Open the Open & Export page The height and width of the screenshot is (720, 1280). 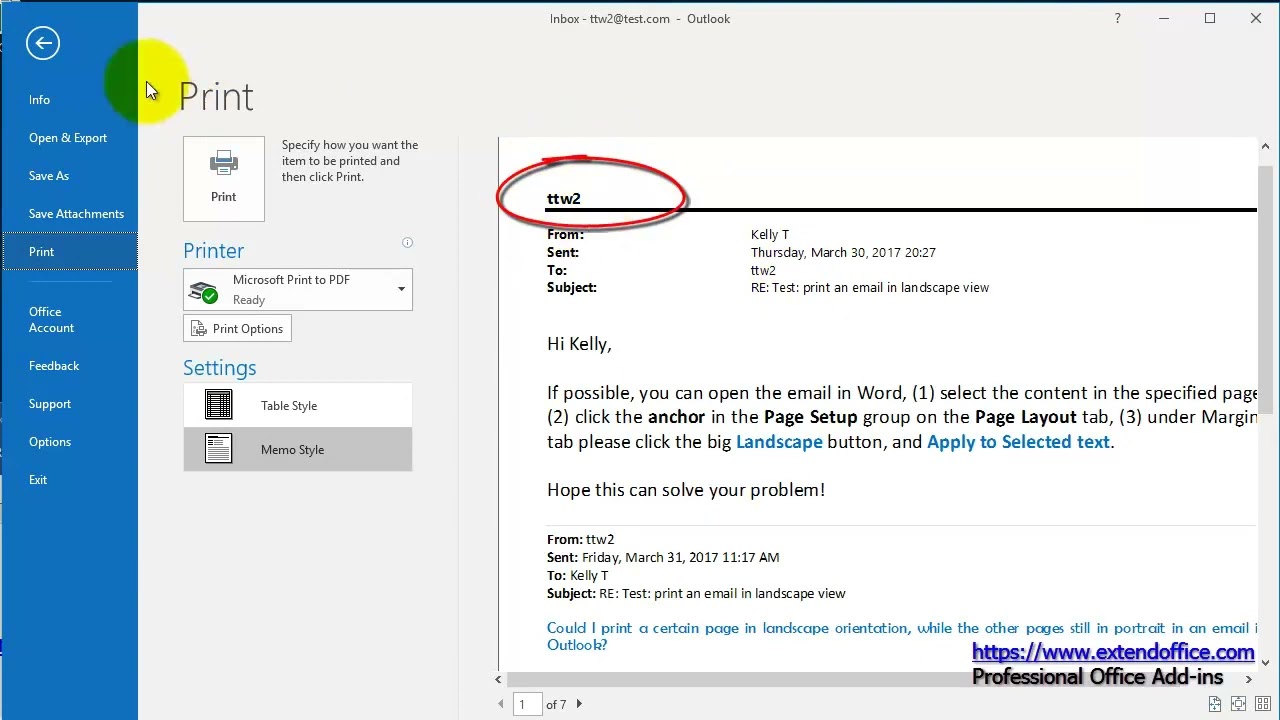click(68, 138)
